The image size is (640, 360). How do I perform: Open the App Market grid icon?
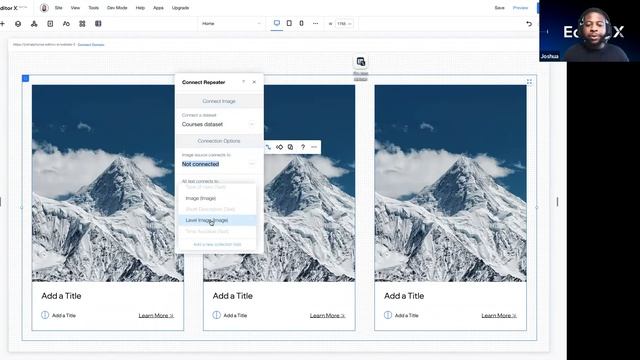click(82, 24)
